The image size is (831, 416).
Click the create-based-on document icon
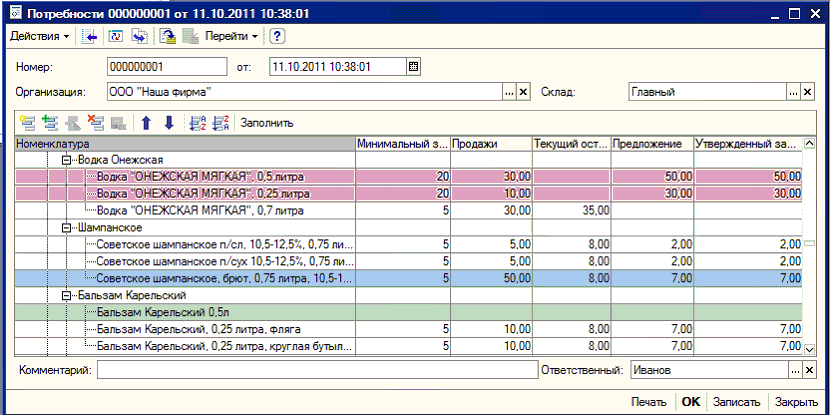[168, 37]
